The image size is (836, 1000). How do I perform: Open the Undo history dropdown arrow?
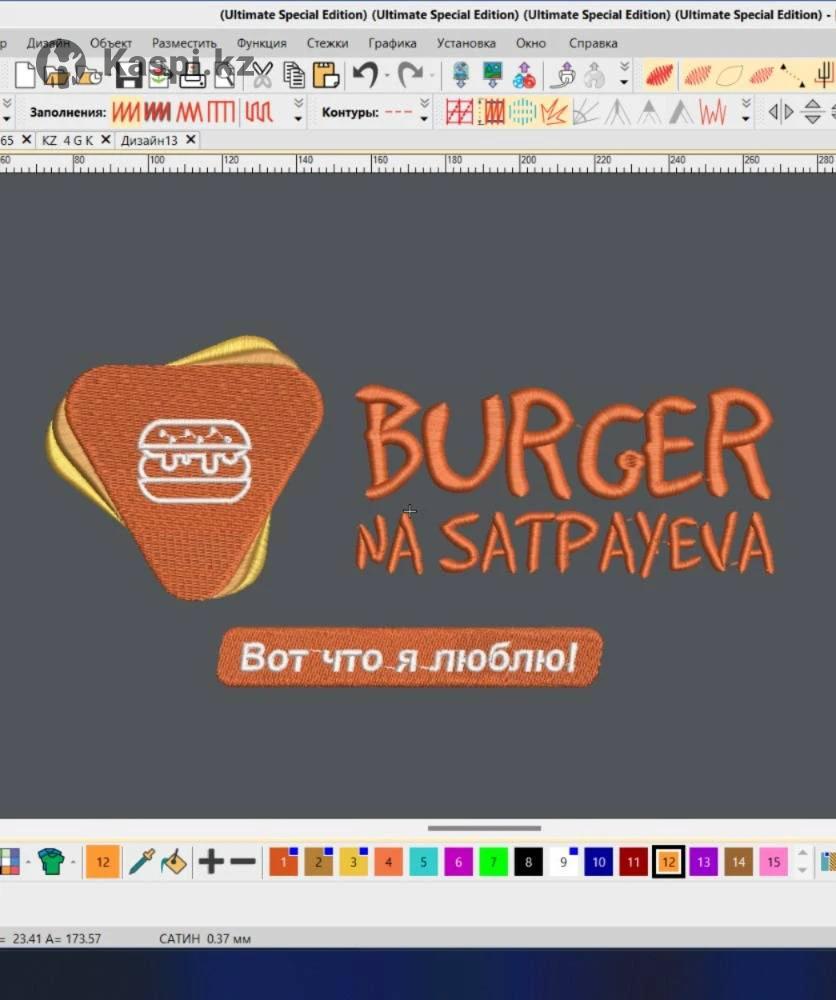386,76
